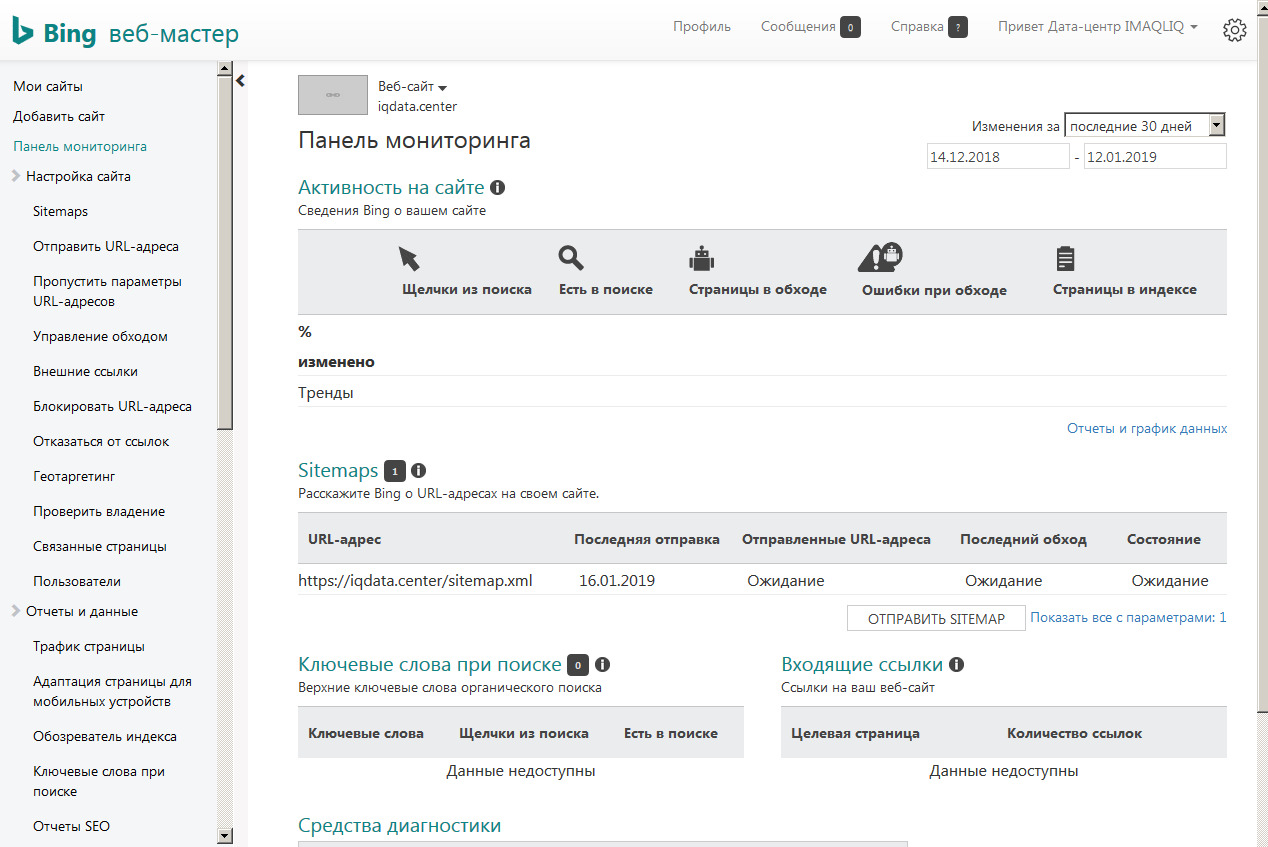Click the cursor icon for Щелчки из поиска
1268x847 pixels.
[409, 259]
